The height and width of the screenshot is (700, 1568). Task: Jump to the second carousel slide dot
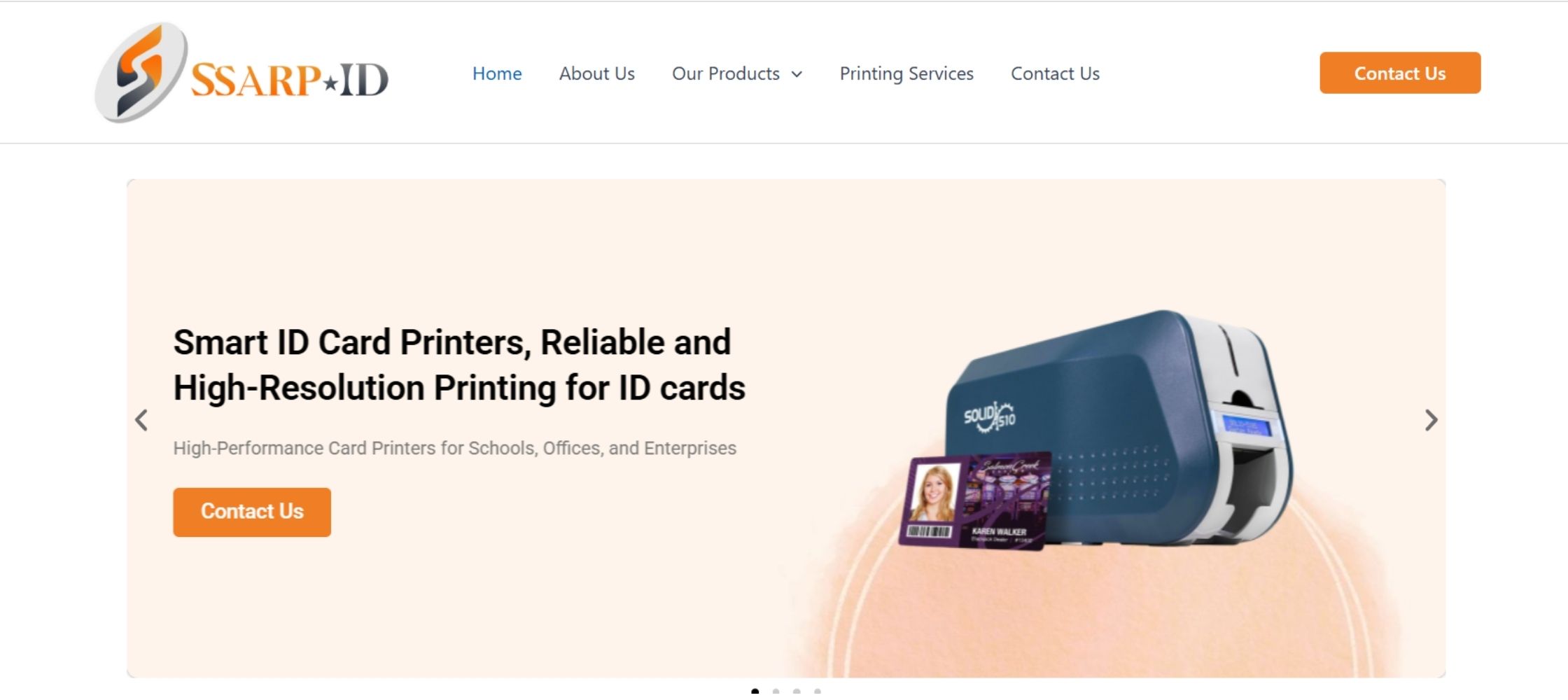point(776,692)
